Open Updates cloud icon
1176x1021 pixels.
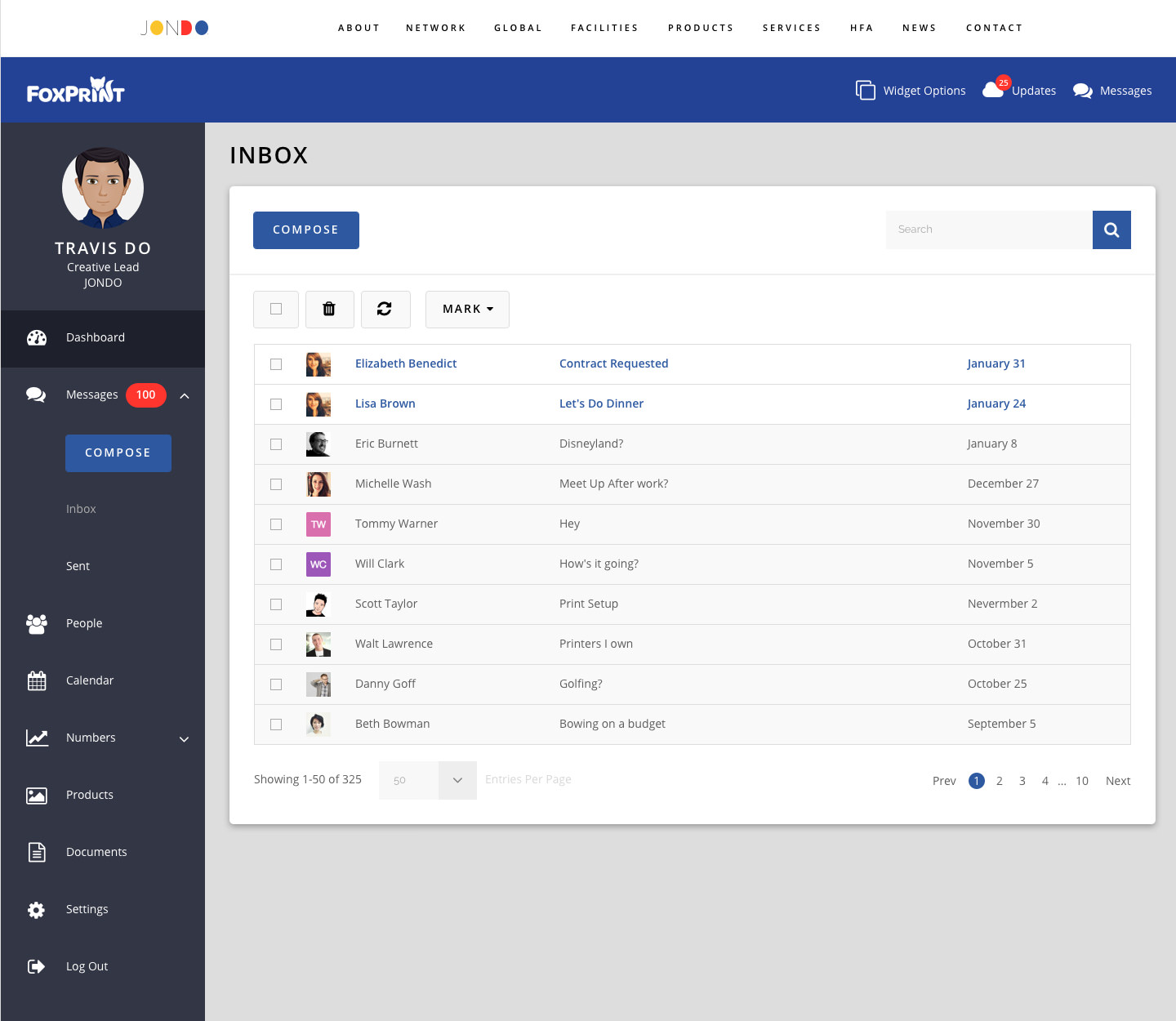point(994,90)
